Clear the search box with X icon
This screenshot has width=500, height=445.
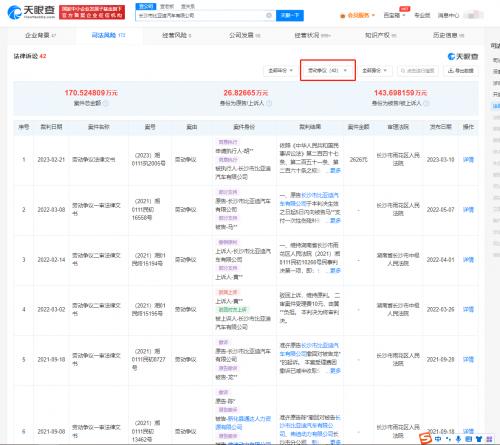tap(269, 15)
